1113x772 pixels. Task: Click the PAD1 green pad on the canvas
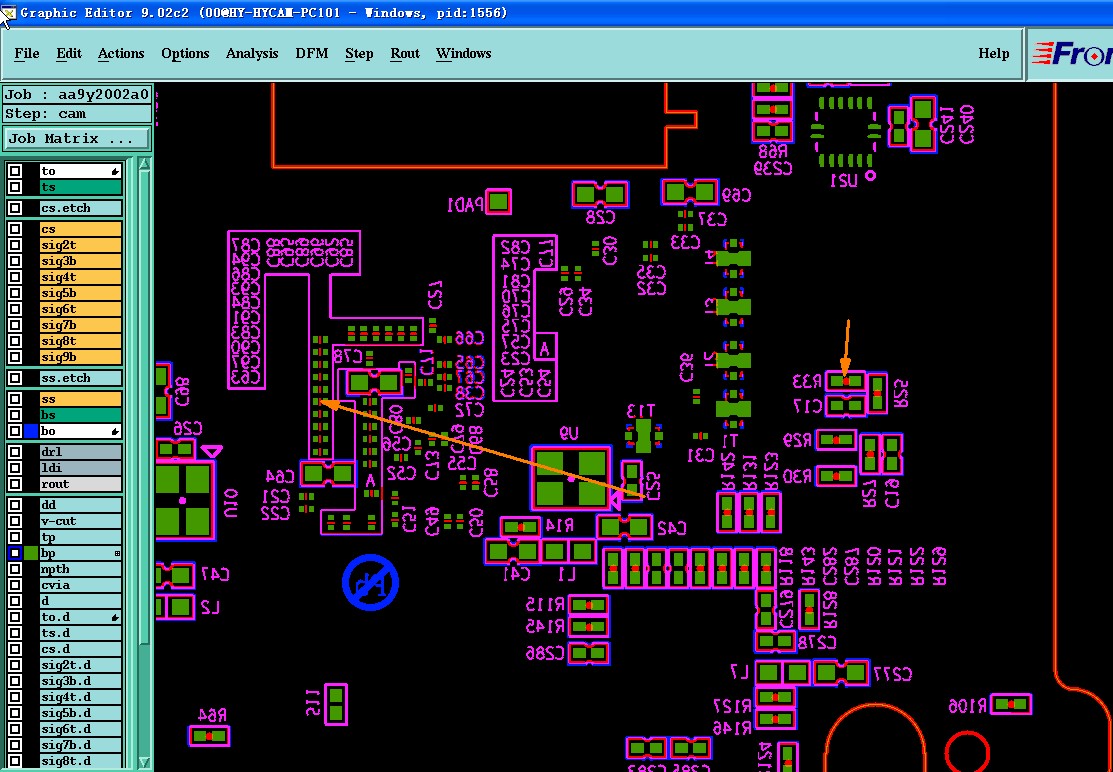[x=498, y=202]
